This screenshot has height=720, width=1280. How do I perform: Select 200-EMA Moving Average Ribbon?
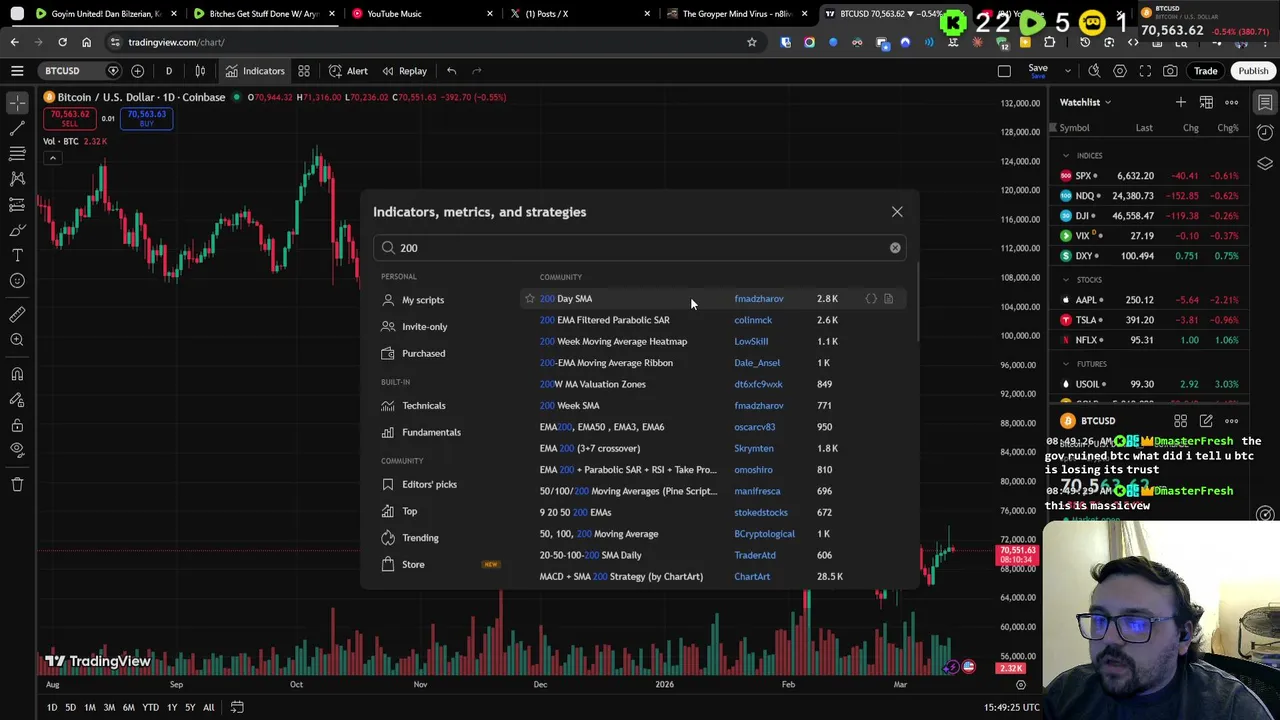point(606,363)
